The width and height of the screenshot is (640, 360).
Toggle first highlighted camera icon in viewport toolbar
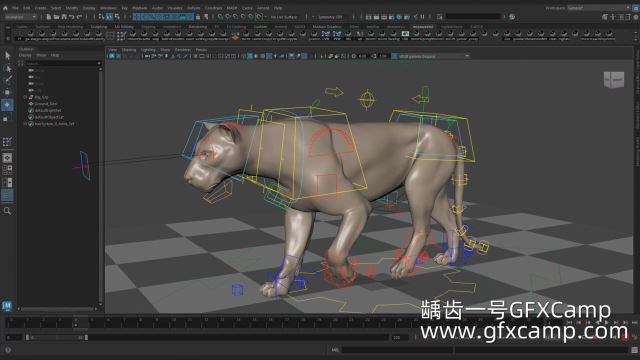[112, 56]
